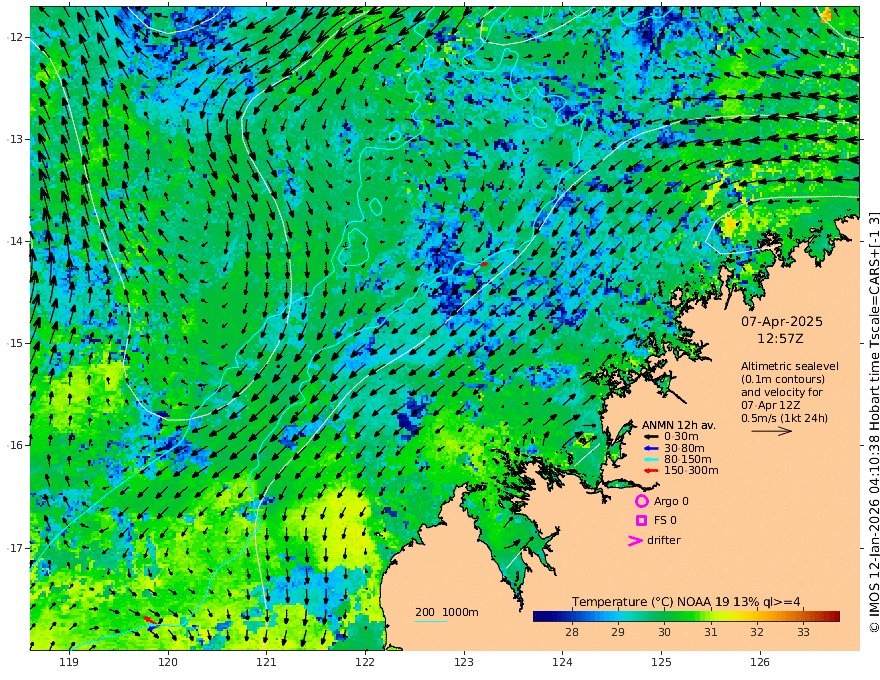Click longitude label 123
The image size is (880, 680).
click(x=464, y=663)
